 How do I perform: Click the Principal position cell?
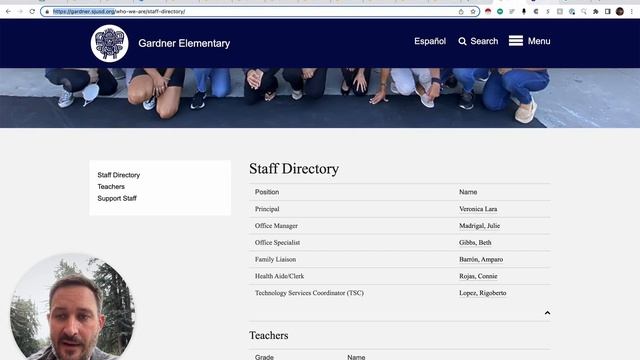coord(267,209)
